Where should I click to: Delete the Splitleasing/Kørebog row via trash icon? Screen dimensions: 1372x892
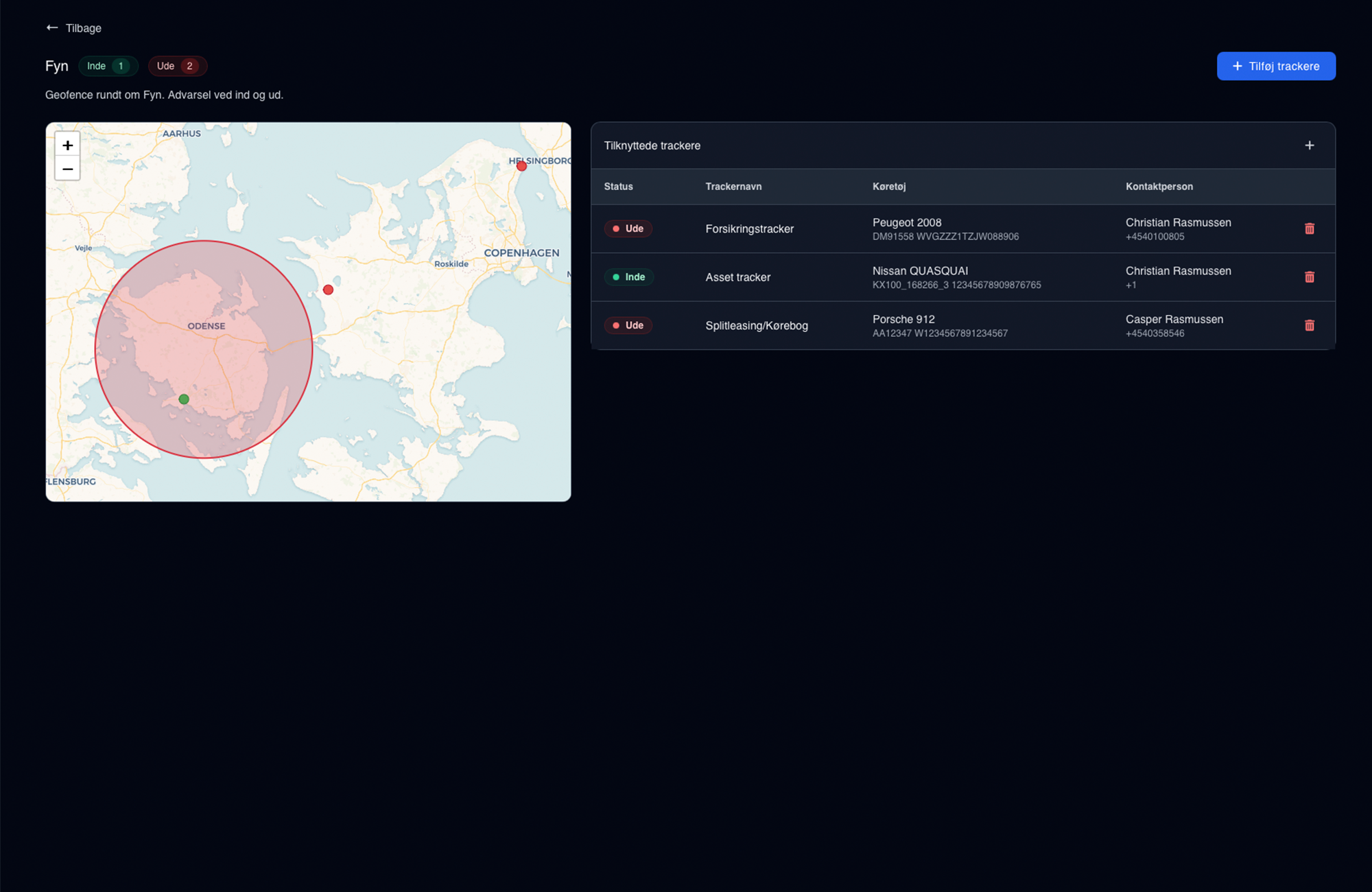pos(1309,325)
